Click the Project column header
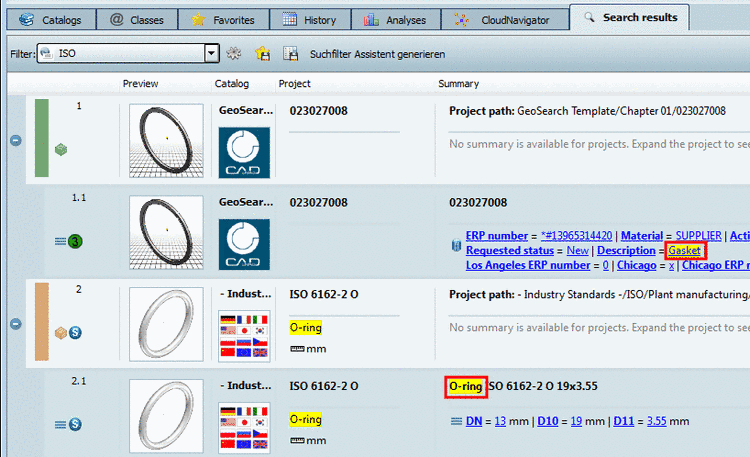 (x=295, y=84)
